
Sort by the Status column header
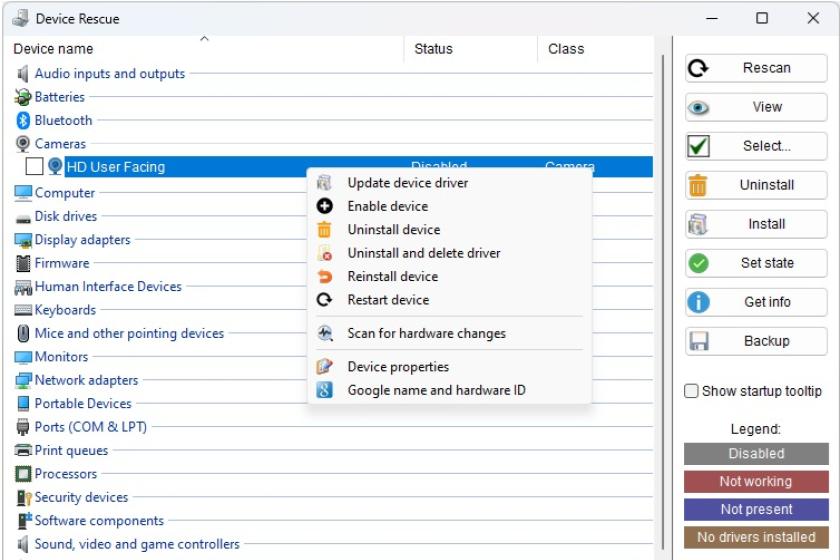click(471, 49)
